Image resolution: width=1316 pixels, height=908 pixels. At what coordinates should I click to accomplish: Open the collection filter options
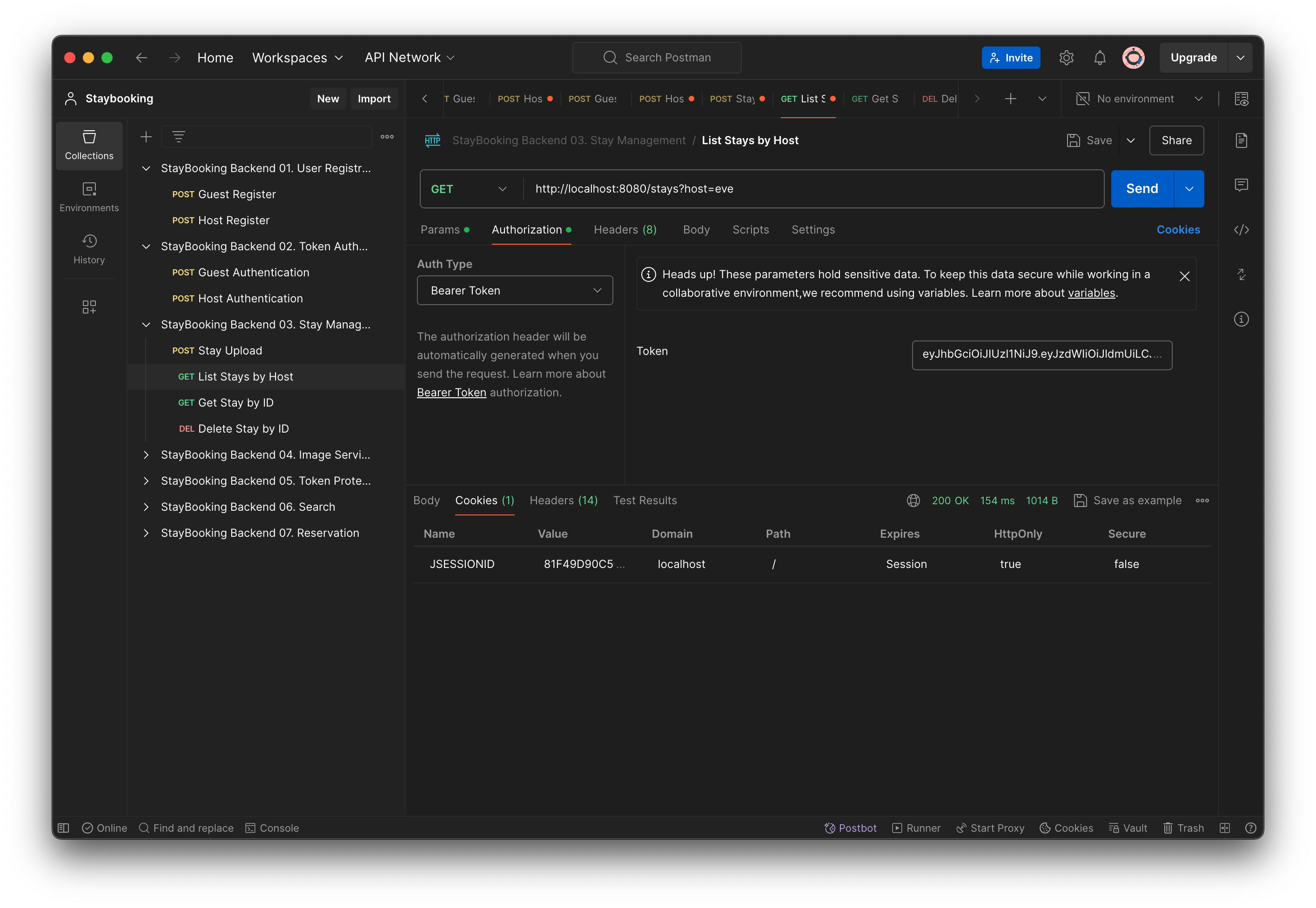pos(178,137)
